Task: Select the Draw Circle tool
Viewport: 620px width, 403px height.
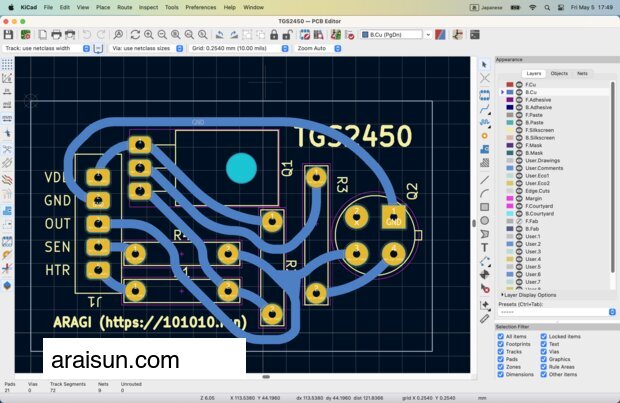Action: click(x=484, y=220)
